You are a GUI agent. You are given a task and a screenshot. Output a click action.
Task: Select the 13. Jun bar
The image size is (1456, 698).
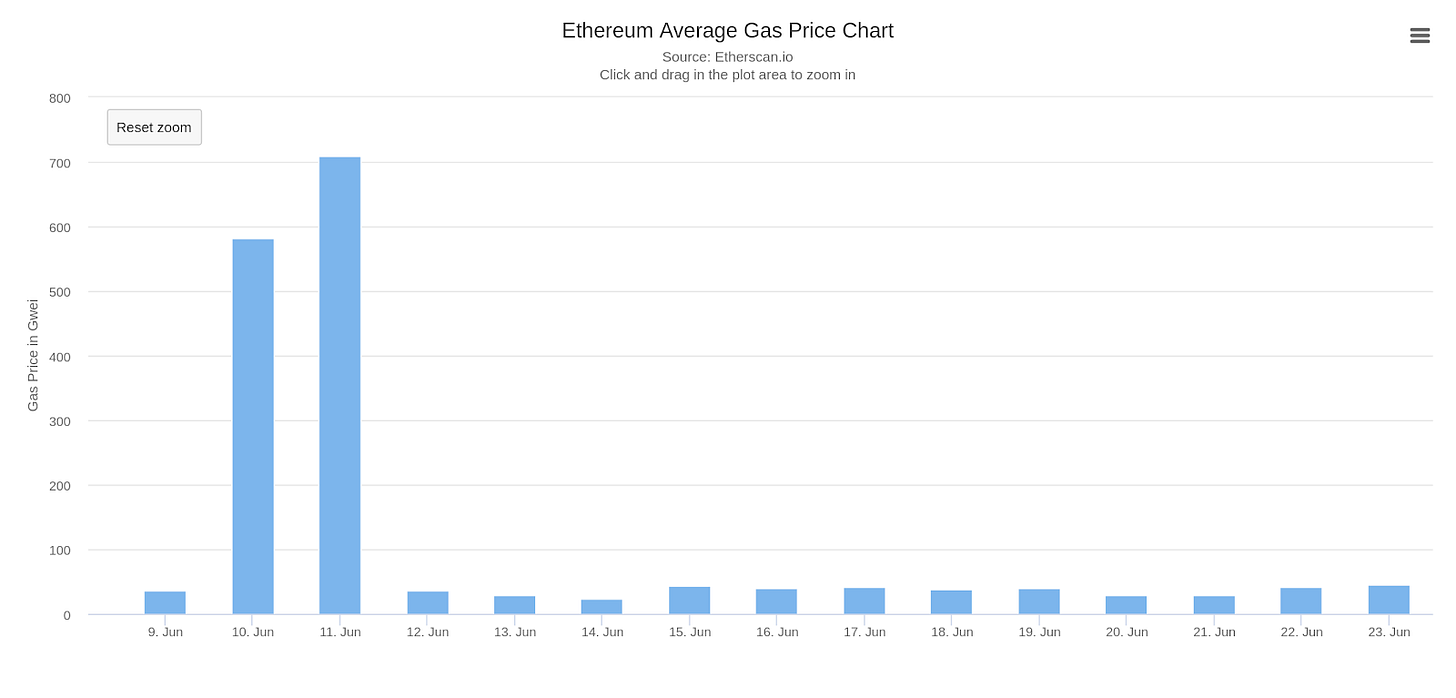[x=515, y=605]
